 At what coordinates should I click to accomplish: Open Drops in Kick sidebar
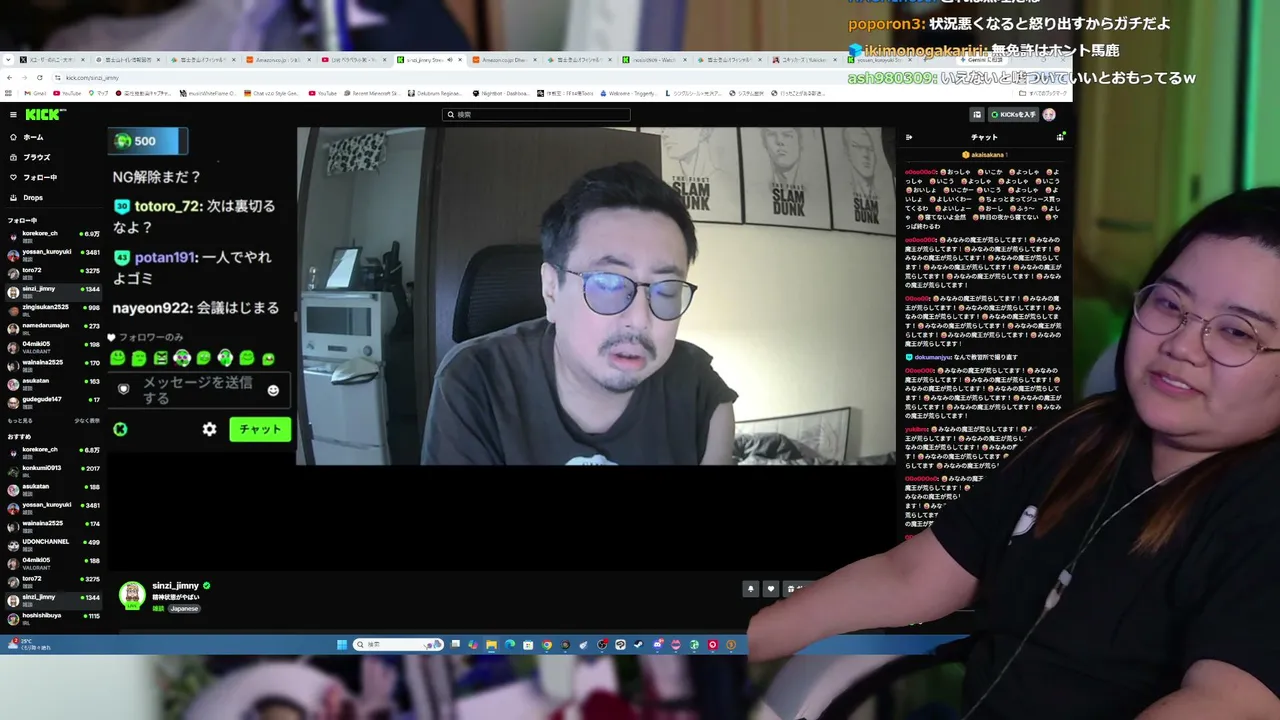pyautogui.click(x=33, y=198)
